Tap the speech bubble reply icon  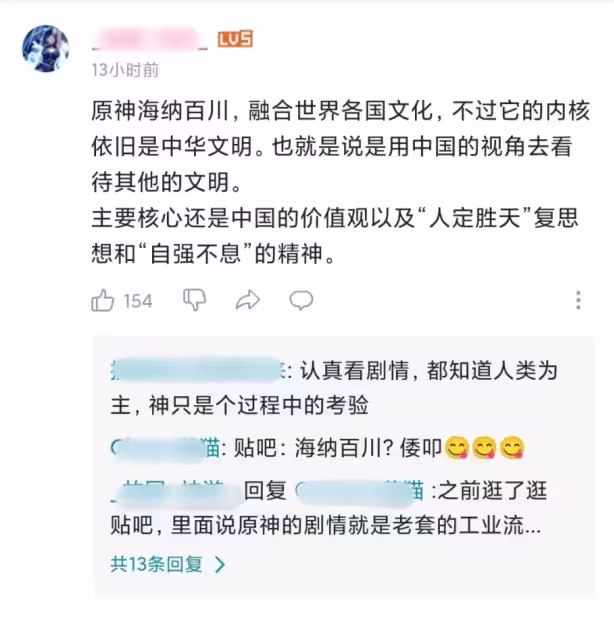click(301, 300)
